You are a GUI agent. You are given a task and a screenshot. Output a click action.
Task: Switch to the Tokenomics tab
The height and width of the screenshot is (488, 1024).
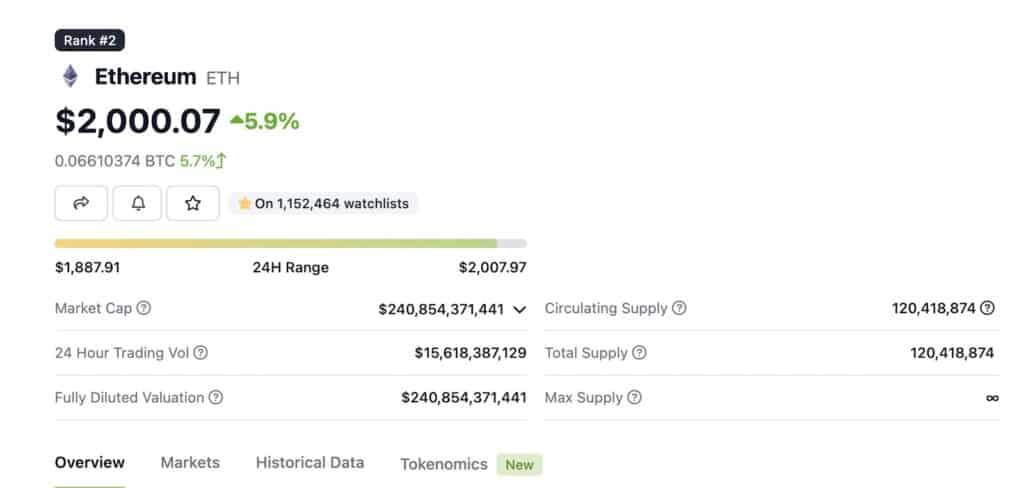click(444, 464)
